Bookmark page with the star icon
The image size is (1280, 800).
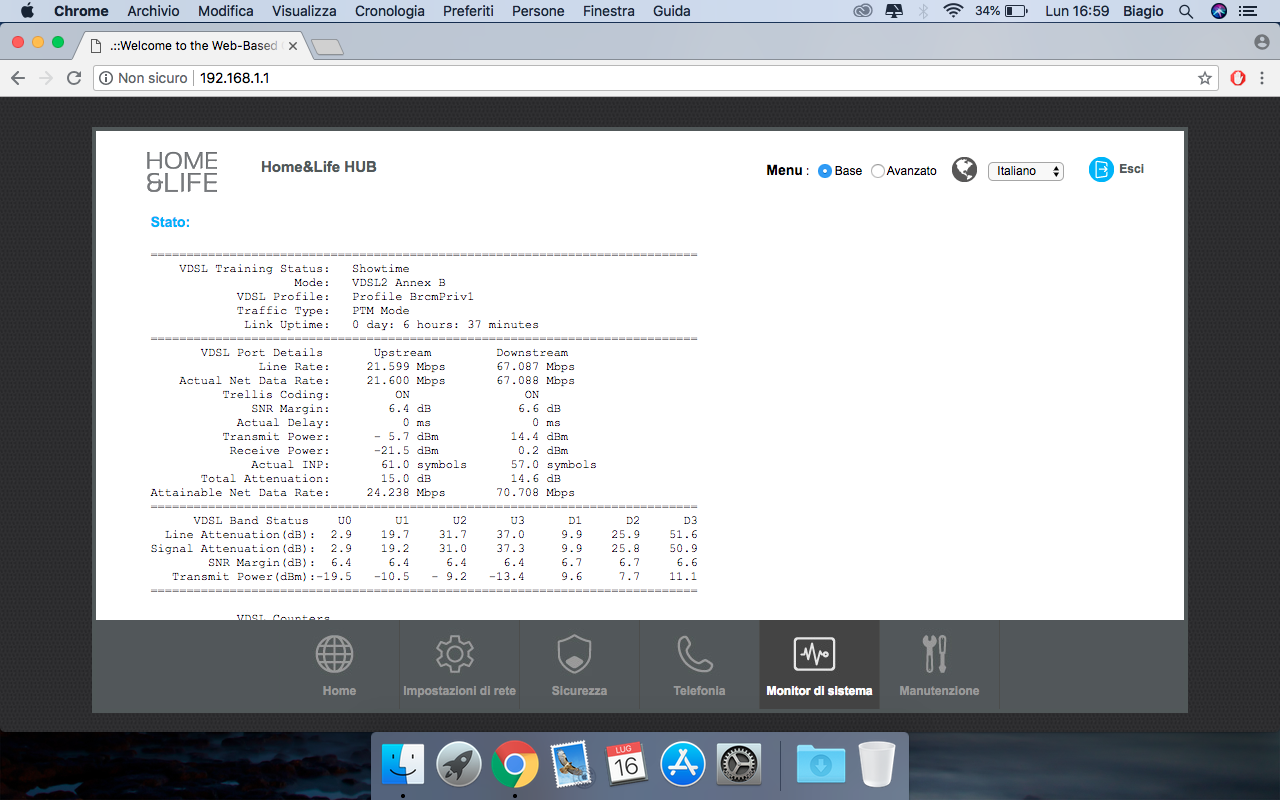point(1205,78)
